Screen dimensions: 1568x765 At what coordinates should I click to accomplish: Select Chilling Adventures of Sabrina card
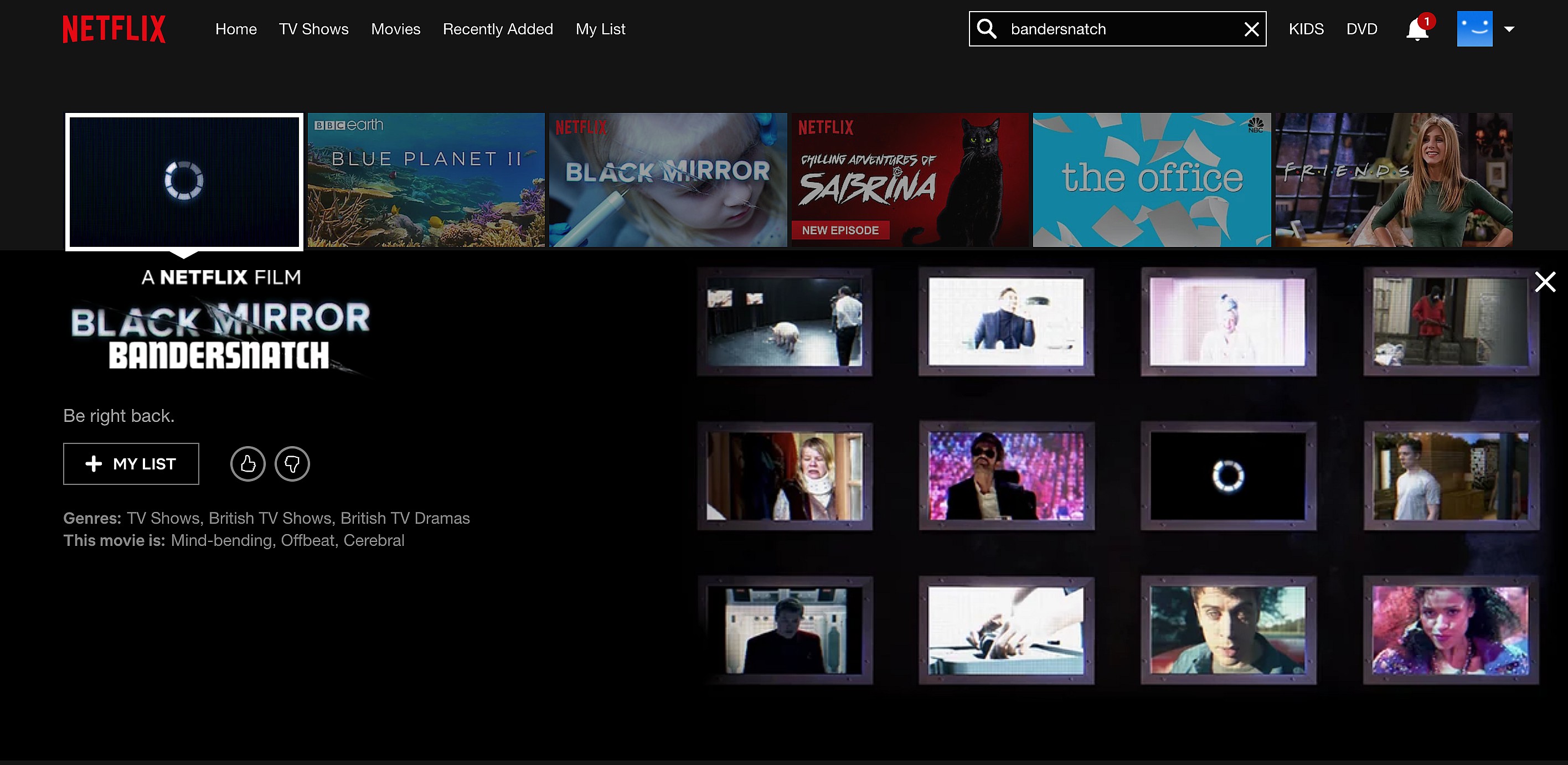coord(909,179)
